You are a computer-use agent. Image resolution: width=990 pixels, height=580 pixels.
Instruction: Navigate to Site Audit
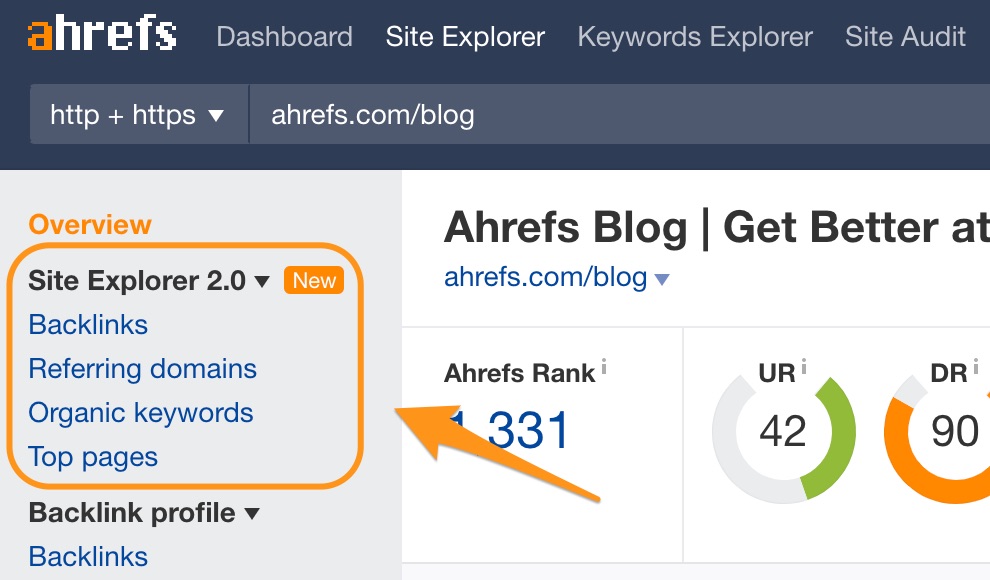click(905, 38)
